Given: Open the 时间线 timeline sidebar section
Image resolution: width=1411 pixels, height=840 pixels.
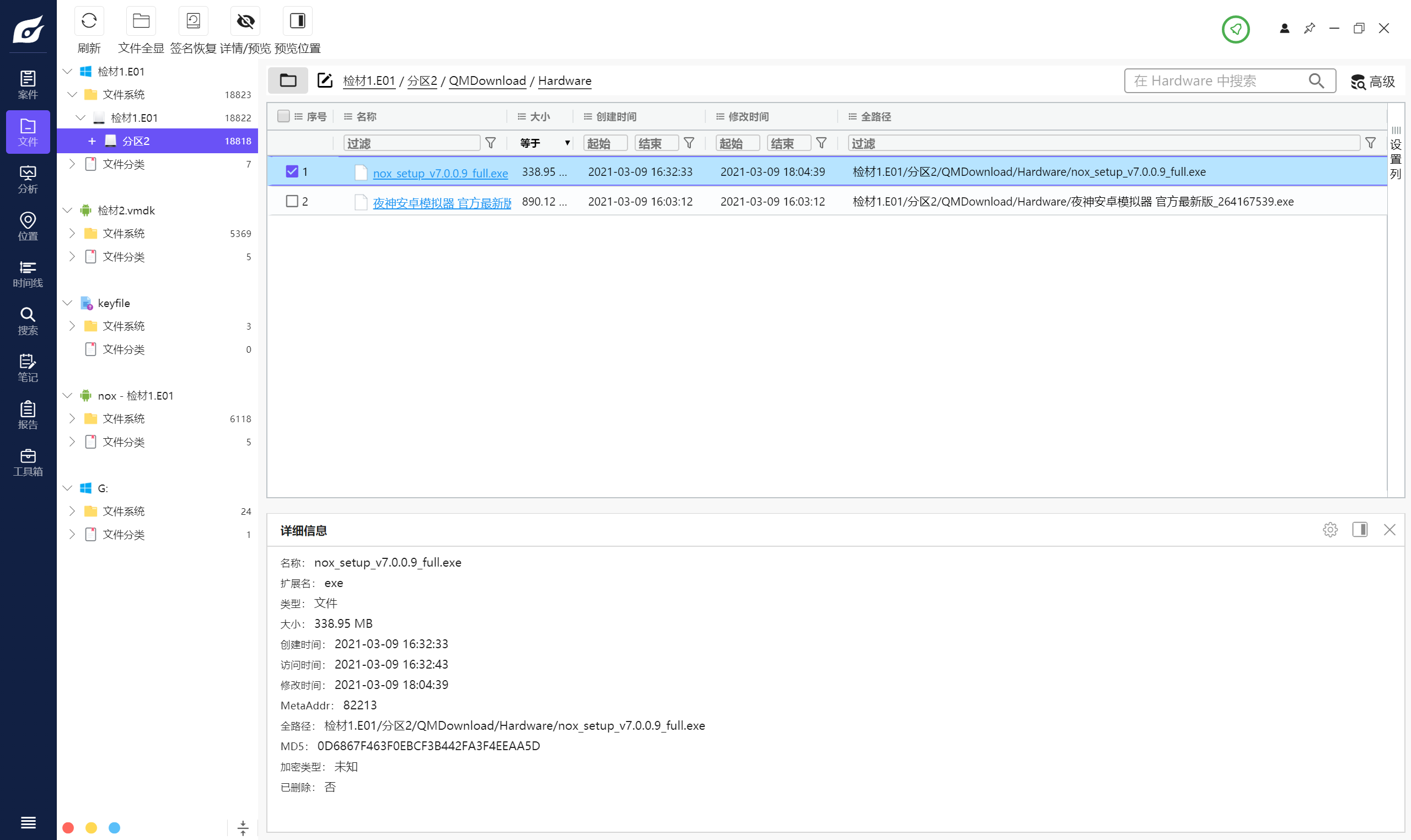Looking at the screenshot, I should click(x=28, y=274).
